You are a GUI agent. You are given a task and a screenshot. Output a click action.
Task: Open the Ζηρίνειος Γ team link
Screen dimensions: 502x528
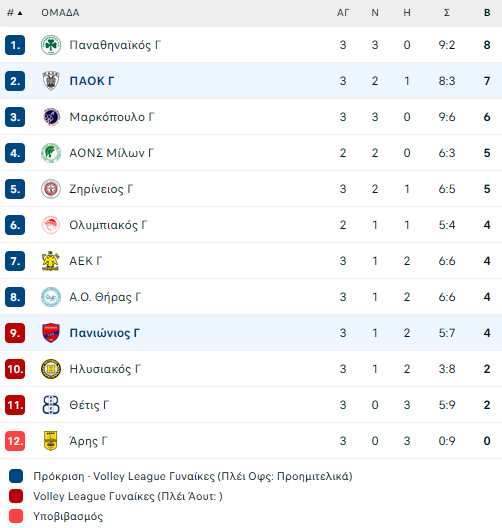point(101,189)
